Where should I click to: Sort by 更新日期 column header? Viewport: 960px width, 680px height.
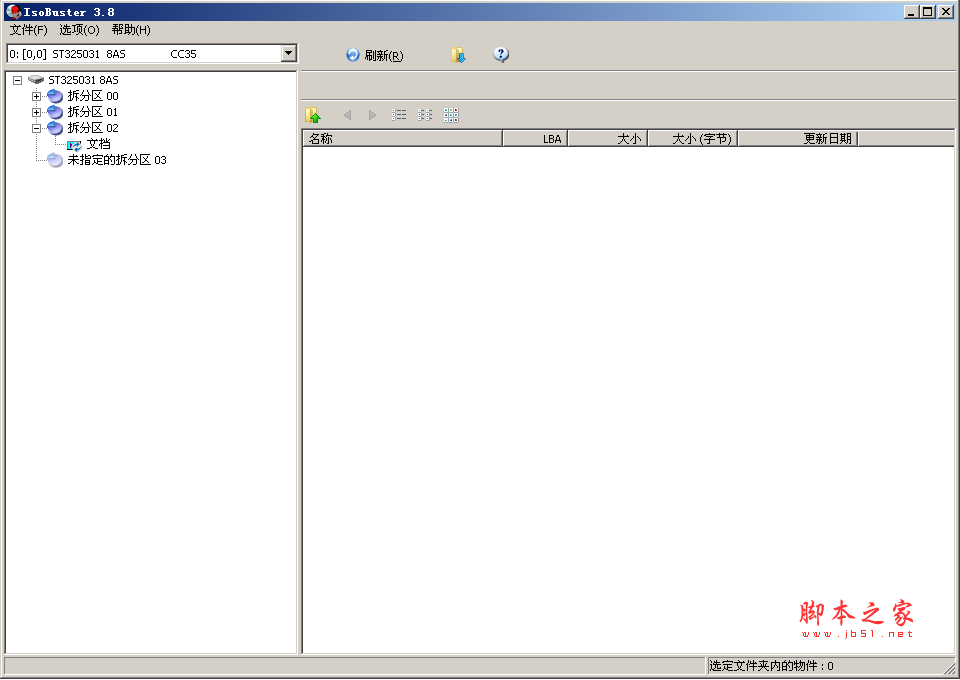(798, 139)
